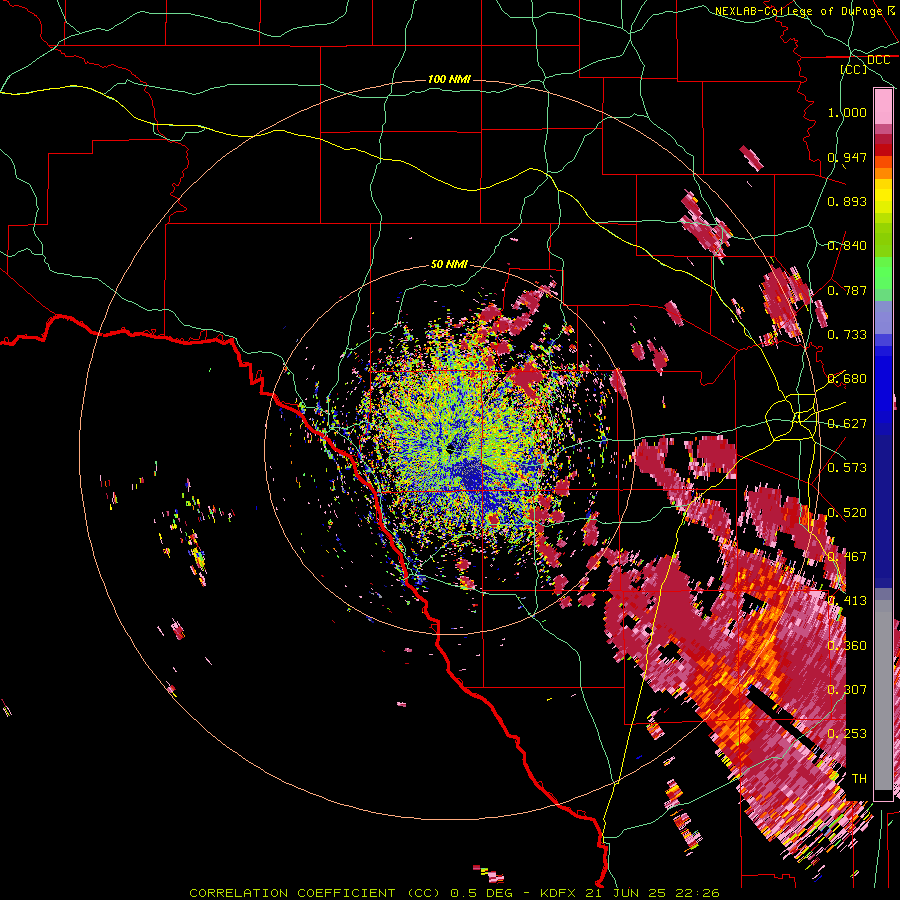Click the 0.680 scale value

(x=847, y=379)
